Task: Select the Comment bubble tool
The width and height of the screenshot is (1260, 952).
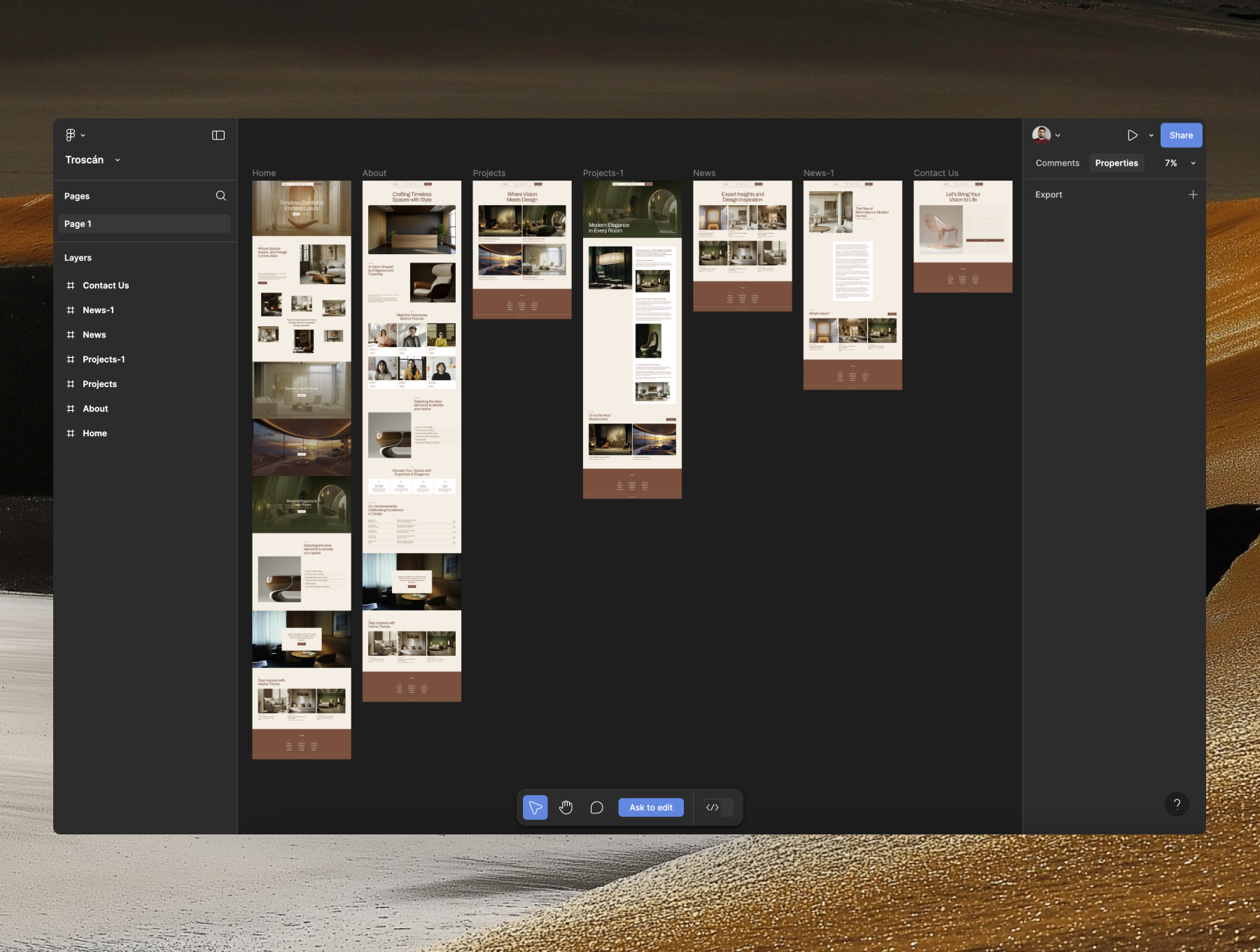Action: click(597, 807)
